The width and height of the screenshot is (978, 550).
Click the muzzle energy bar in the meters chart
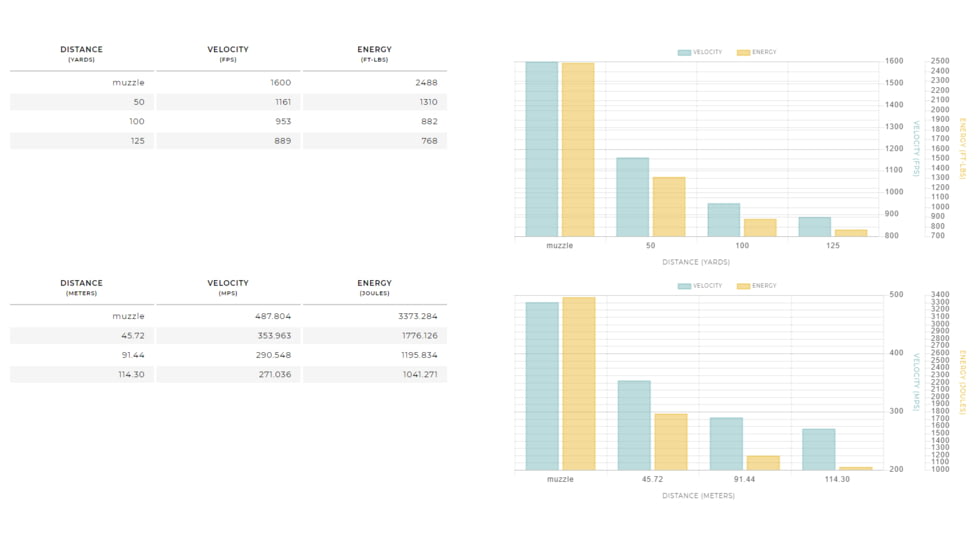tap(579, 384)
